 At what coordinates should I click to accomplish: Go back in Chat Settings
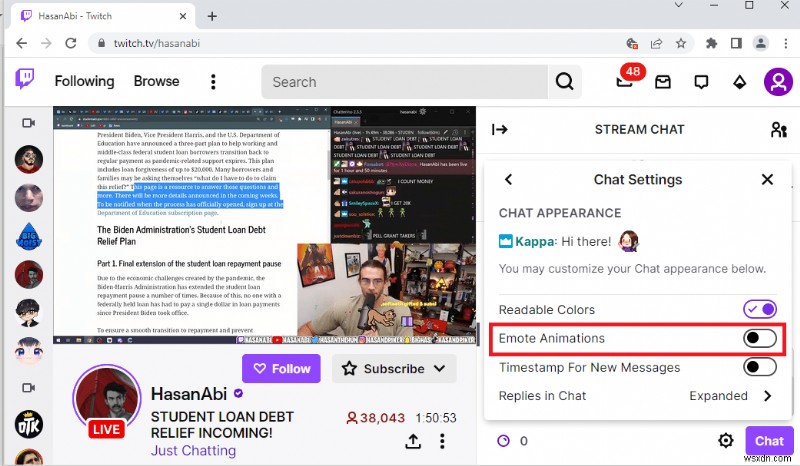pyautogui.click(x=508, y=179)
